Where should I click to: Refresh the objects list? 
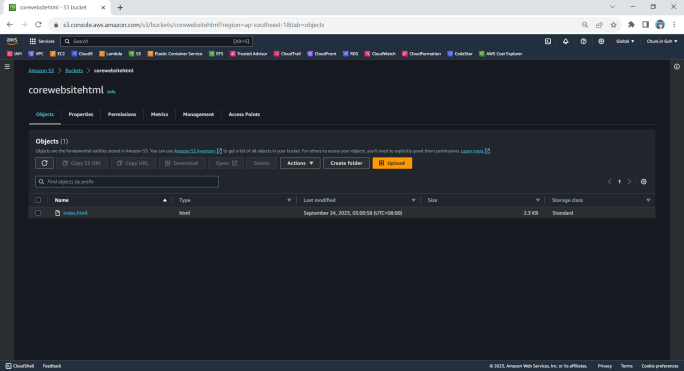[44, 163]
